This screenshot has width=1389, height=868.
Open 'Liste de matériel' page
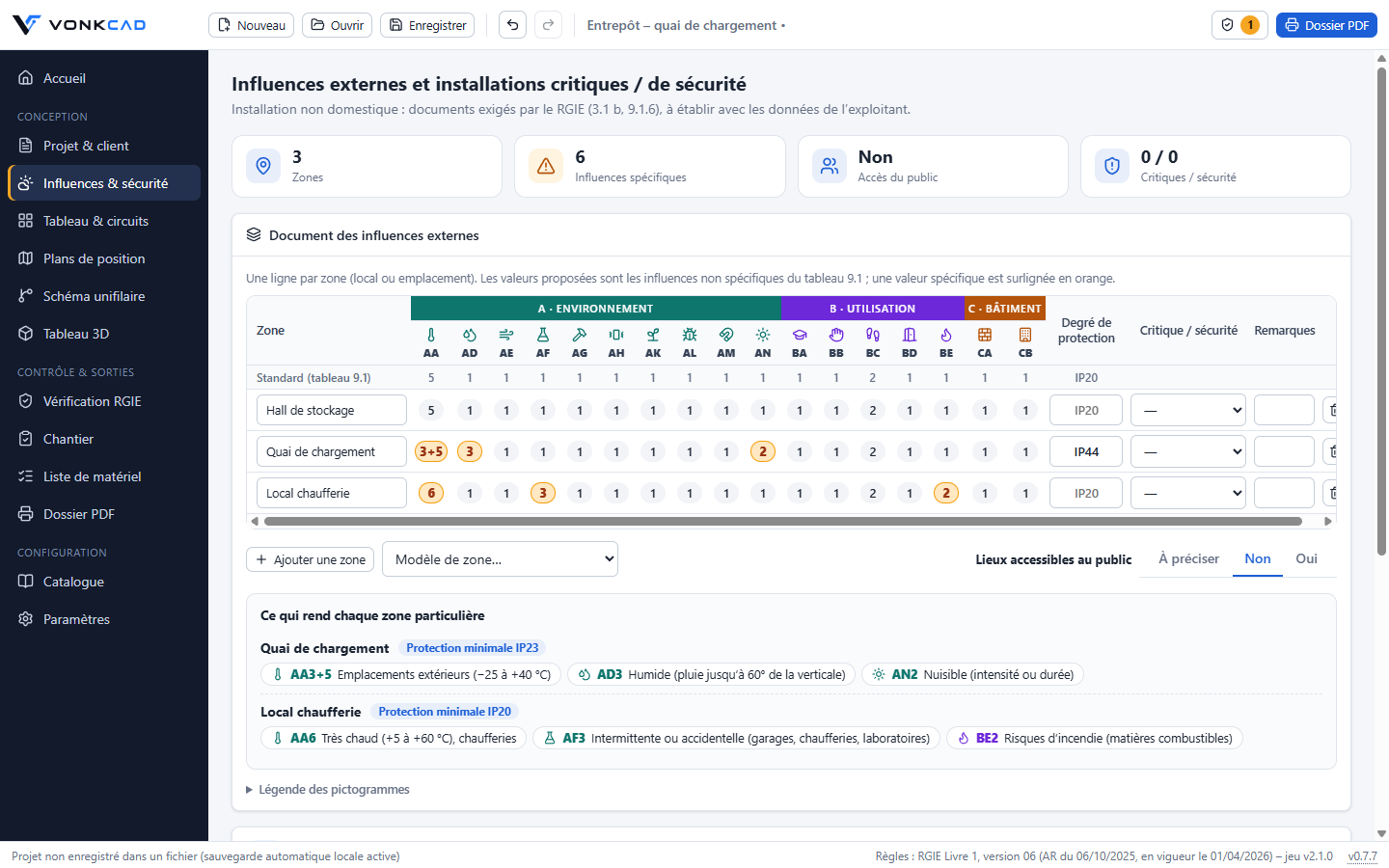click(104, 476)
